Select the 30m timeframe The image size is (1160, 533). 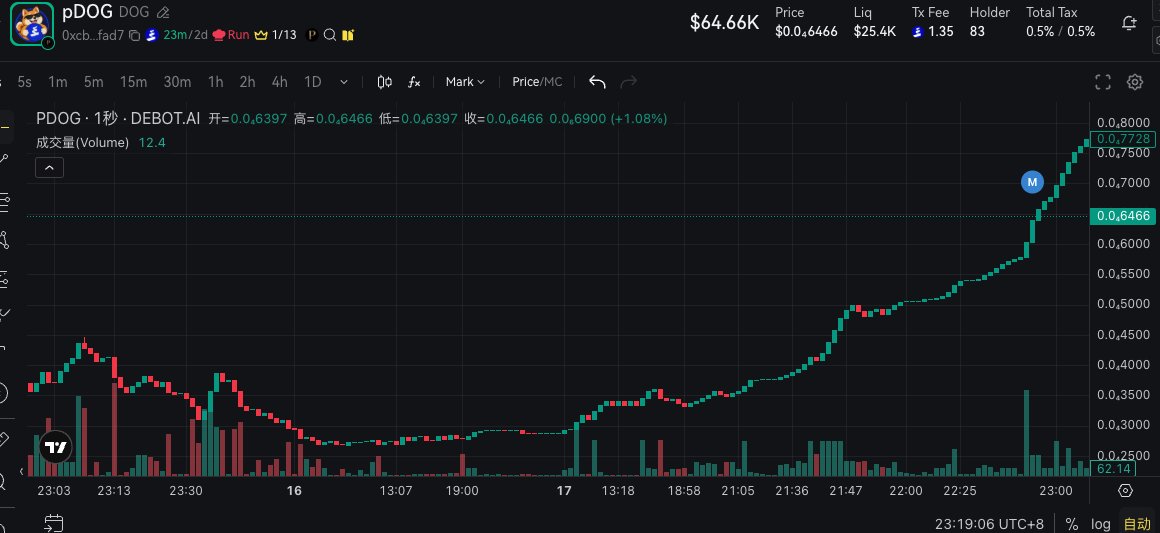click(x=177, y=82)
